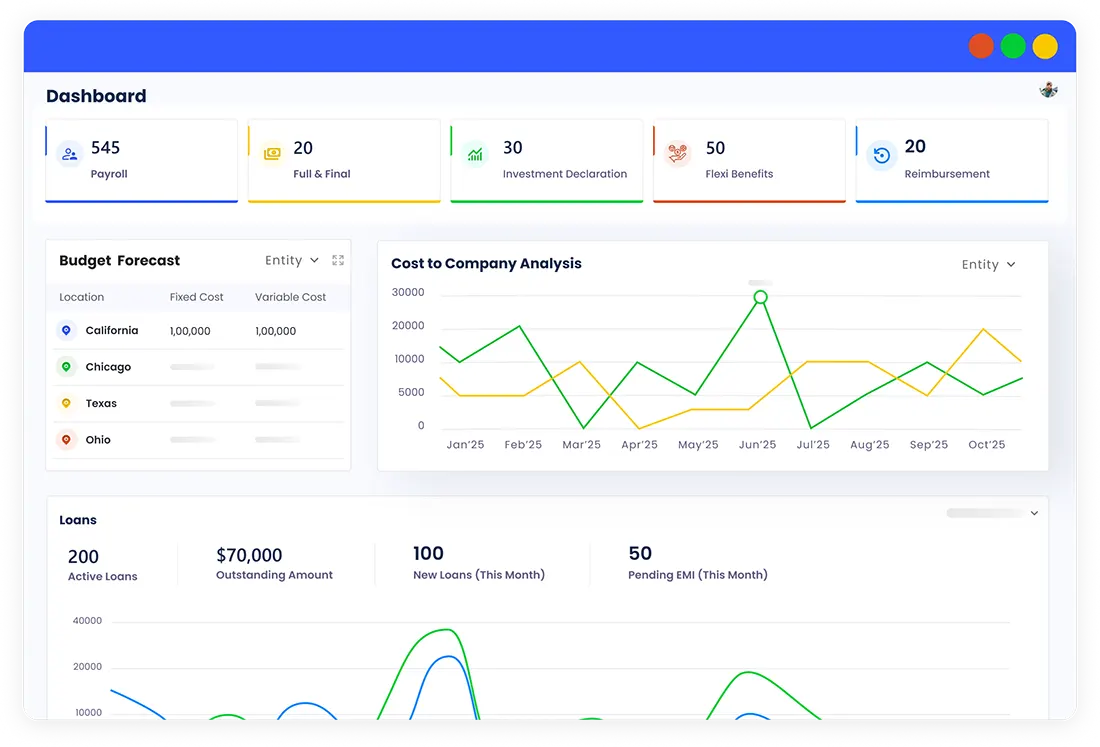Click the Reimbursement refresh icon
Image resolution: width=1100 pixels, height=747 pixels.
pos(881,155)
